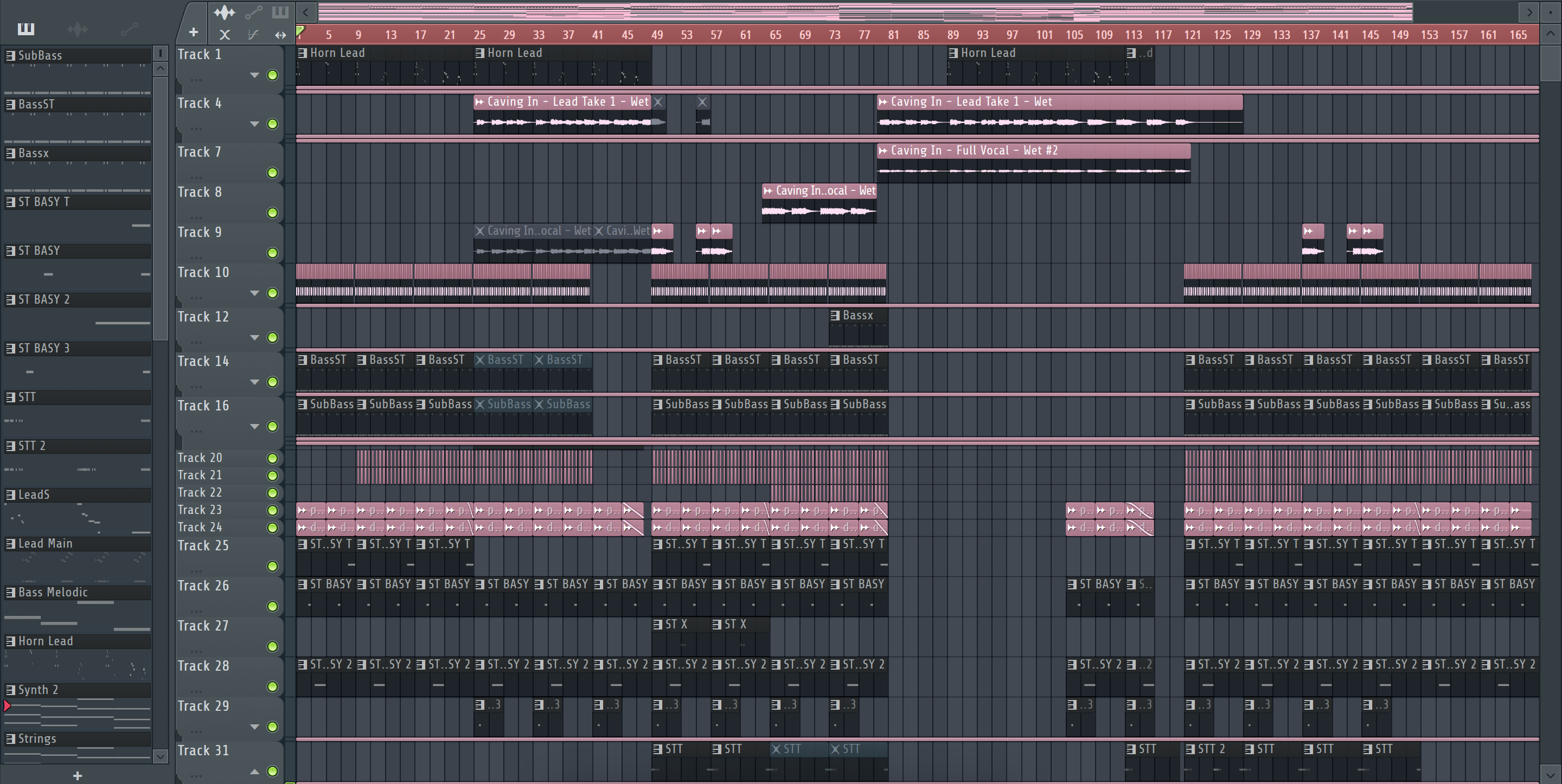This screenshot has height=784, width=1562.
Task: Toggle Track 7 mute LED
Action: click(273, 173)
